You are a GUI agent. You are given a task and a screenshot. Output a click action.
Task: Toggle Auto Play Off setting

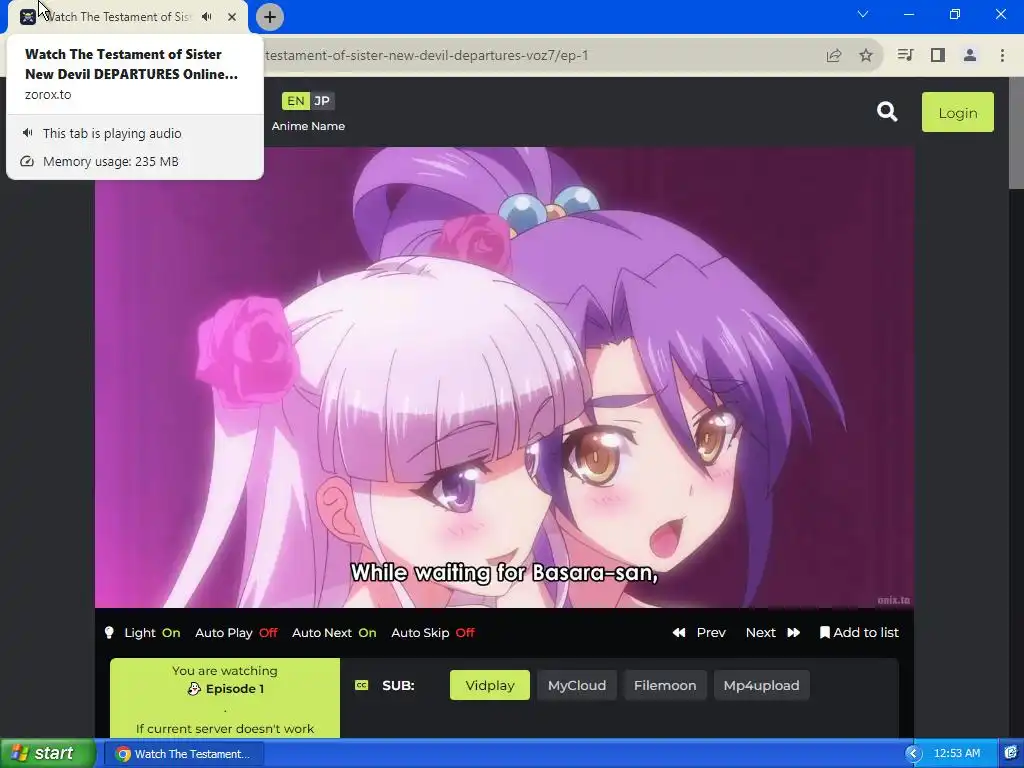coord(236,632)
